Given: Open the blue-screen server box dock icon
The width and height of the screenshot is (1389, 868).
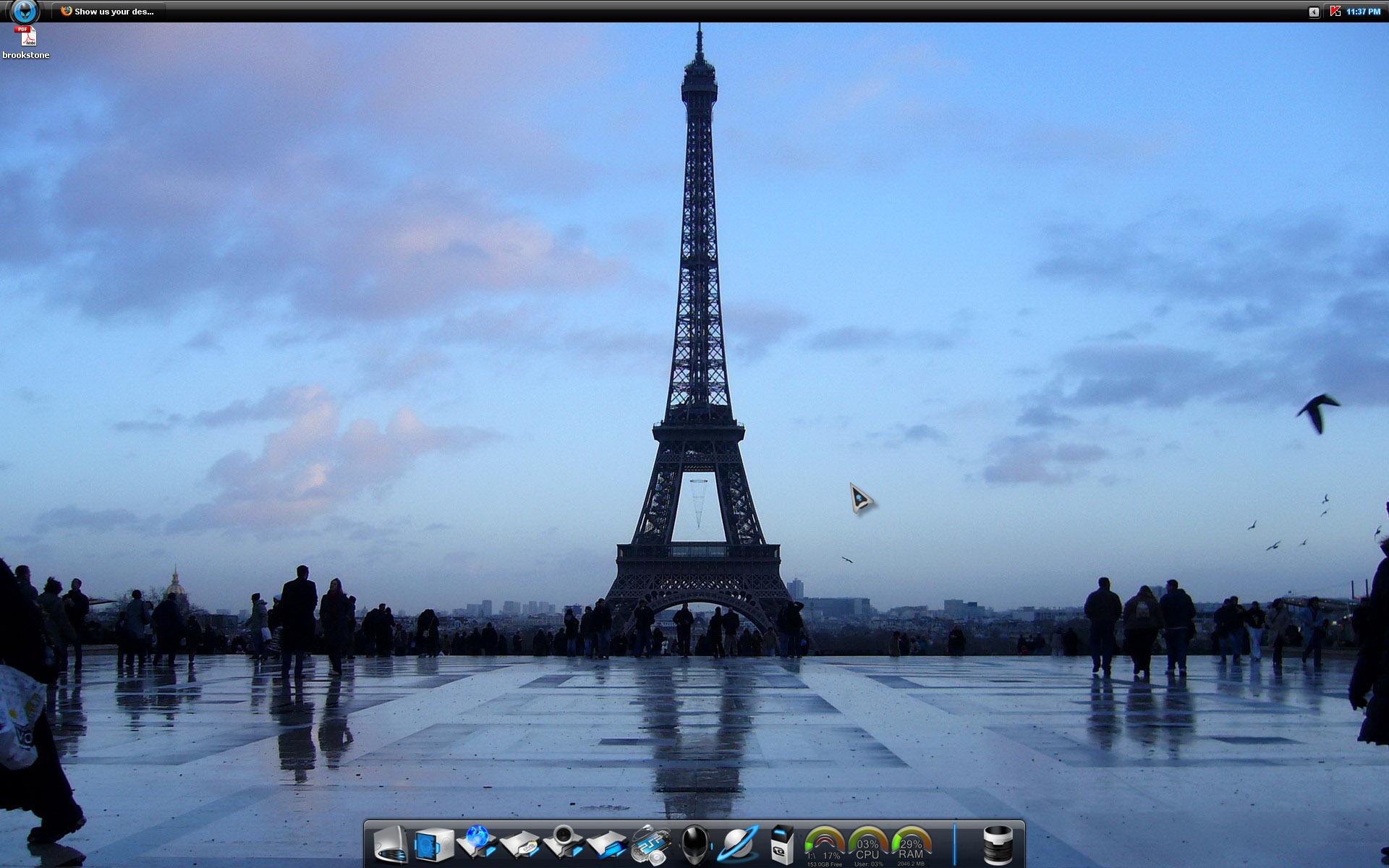Looking at the screenshot, I should [x=433, y=844].
